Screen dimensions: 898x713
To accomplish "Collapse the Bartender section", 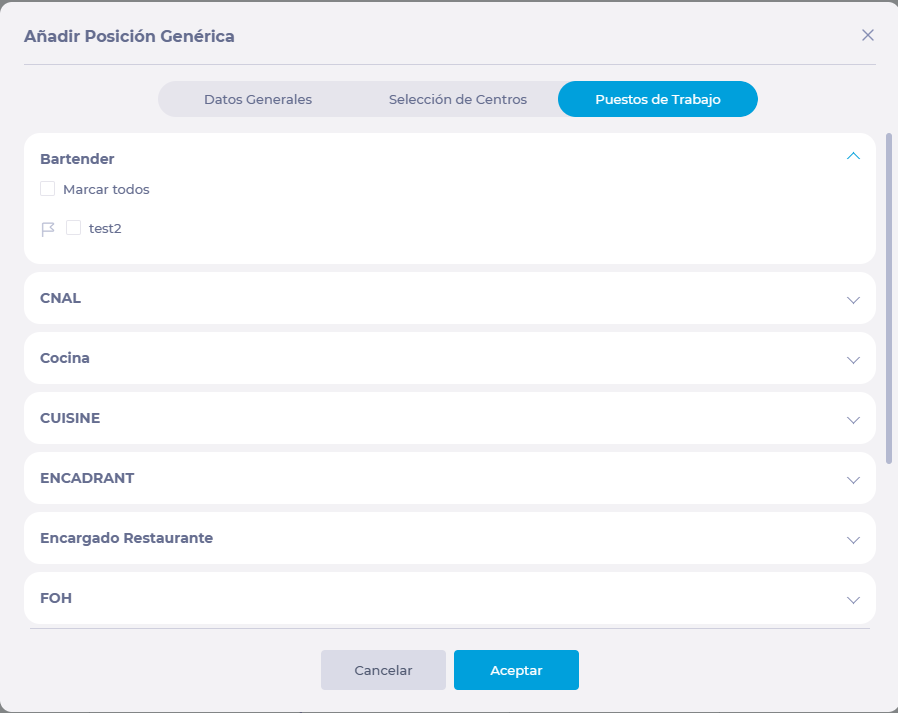I will [853, 156].
